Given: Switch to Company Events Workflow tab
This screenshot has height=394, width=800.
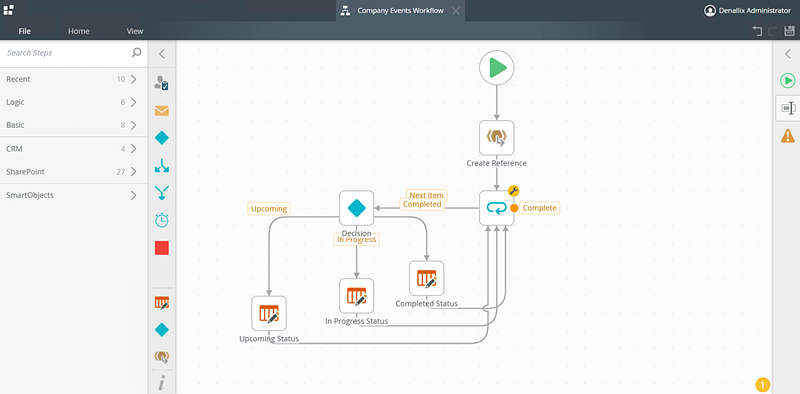Looking at the screenshot, I should point(400,11).
